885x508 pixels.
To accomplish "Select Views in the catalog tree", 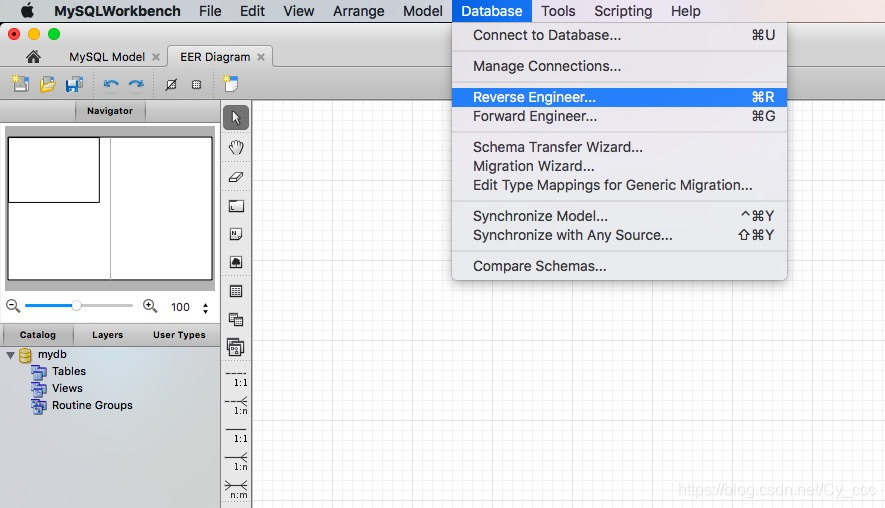I will click(67, 388).
